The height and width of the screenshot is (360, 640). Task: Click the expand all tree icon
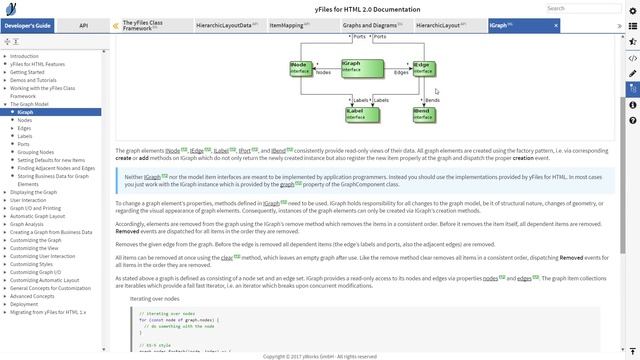click(x=7, y=42)
